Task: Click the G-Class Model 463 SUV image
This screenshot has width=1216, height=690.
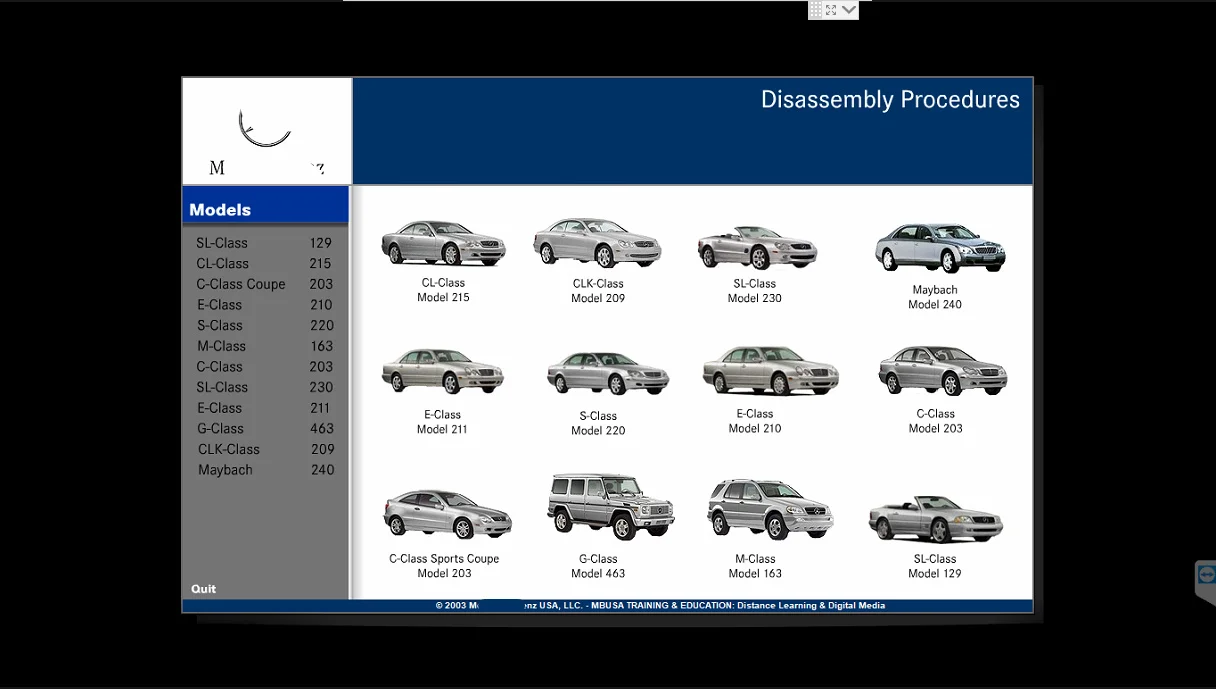Action: click(x=610, y=507)
